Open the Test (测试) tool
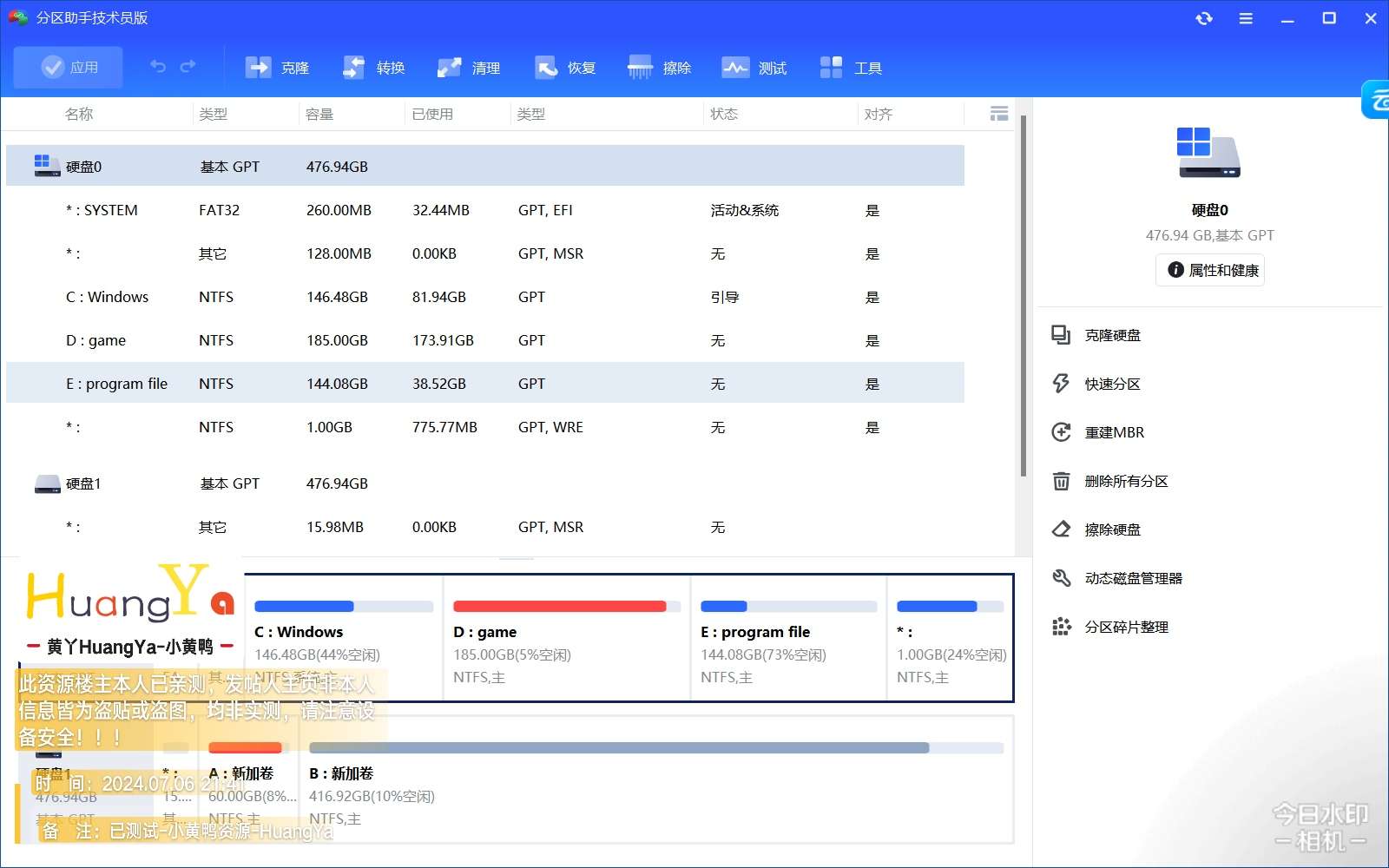The width and height of the screenshot is (1389, 868). (735, 68)
